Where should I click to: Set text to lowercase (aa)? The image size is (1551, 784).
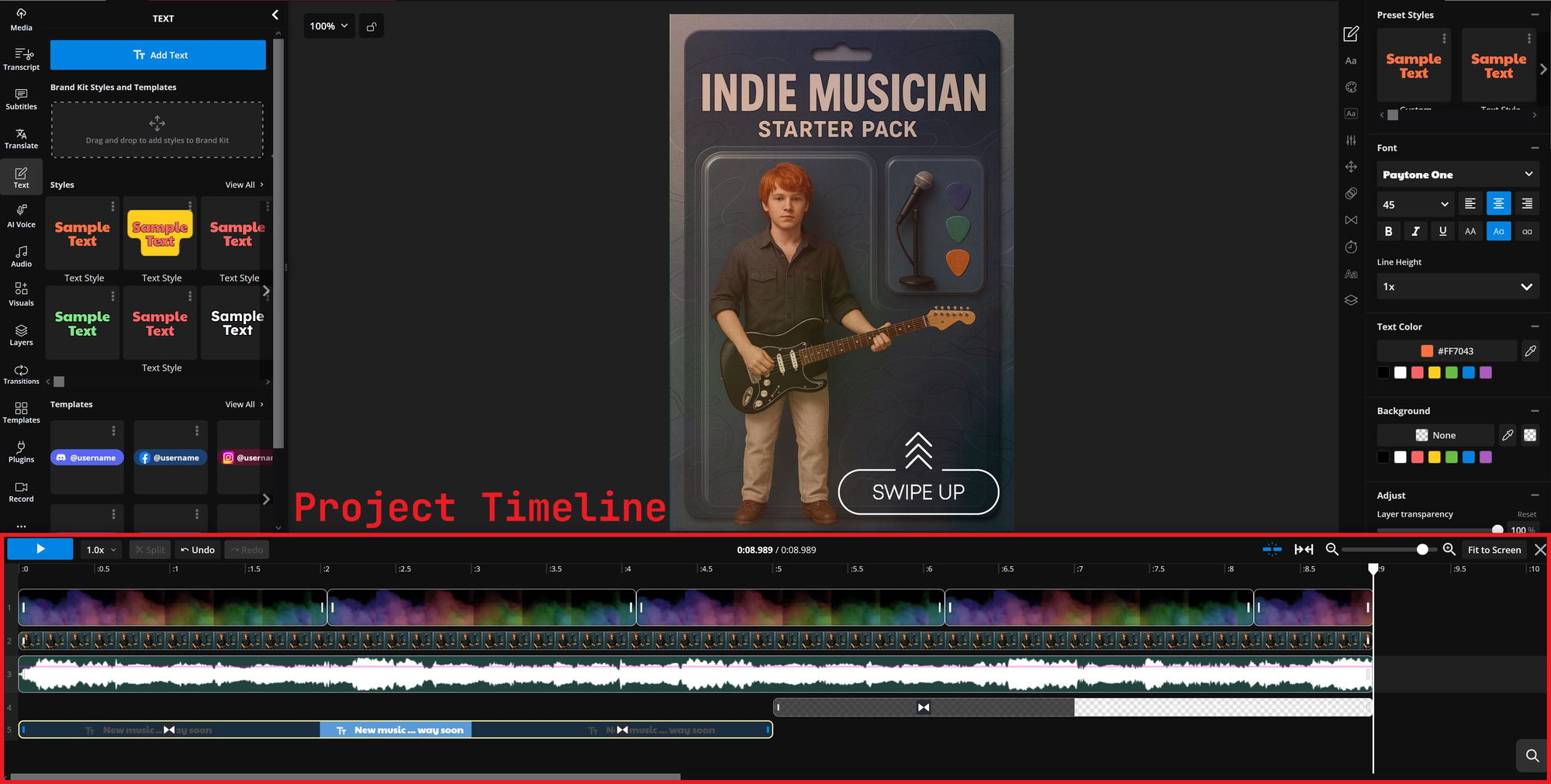click(1527, 231)
